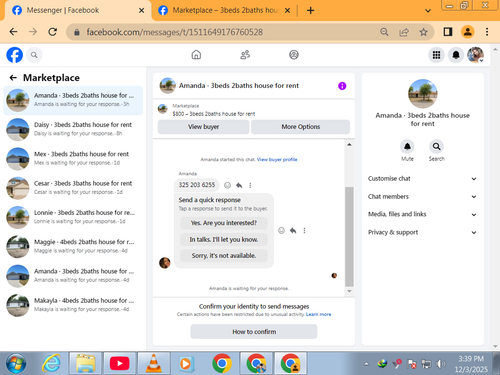Click the chat scrollbar down arrow
Image resolution: width=500 pixels, height=375 pixels.
click(x=349, y=291)
